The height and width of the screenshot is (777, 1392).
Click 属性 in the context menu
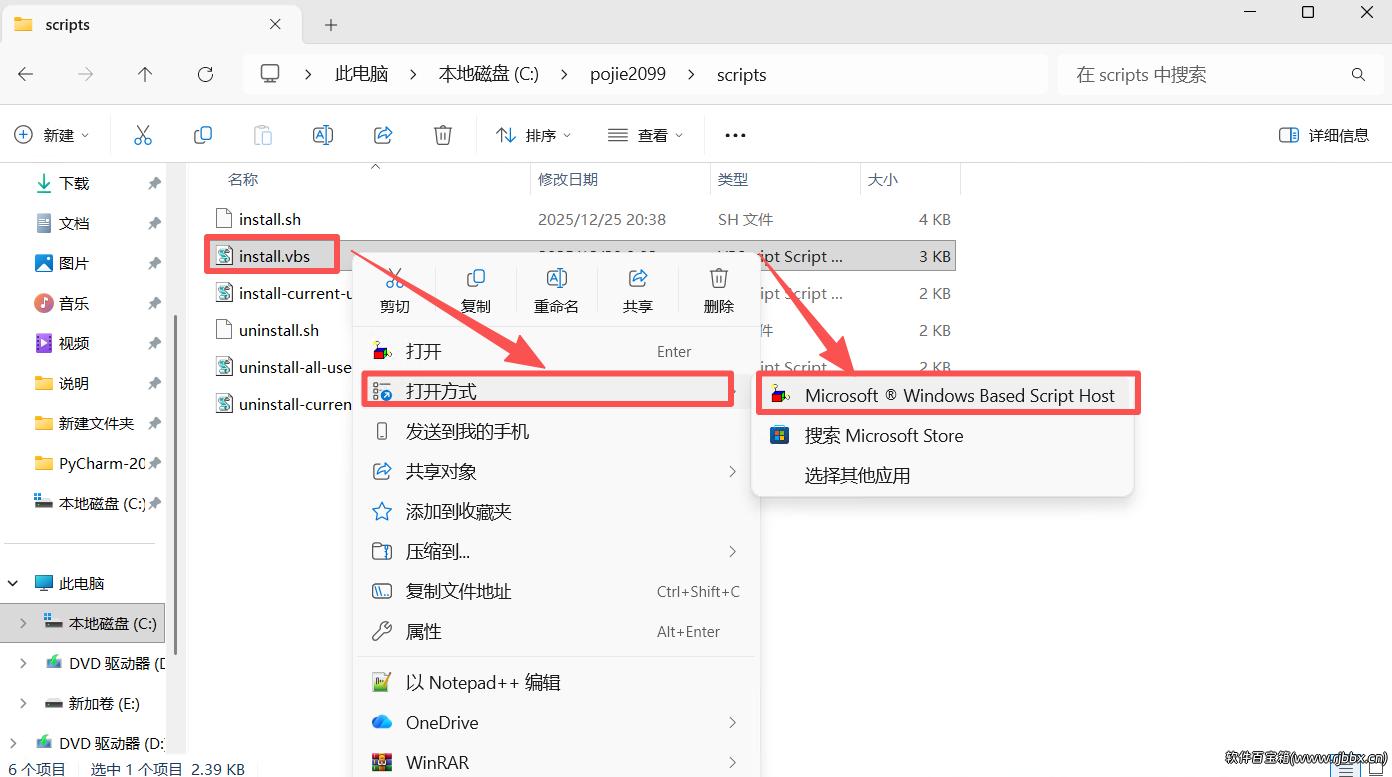pos(556,631)
